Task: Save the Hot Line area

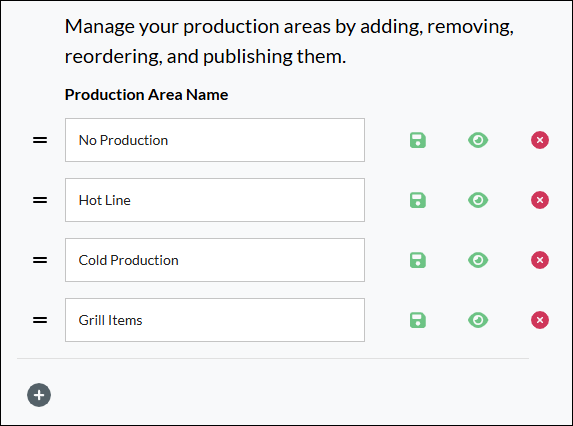Action: tap(418, 200)
